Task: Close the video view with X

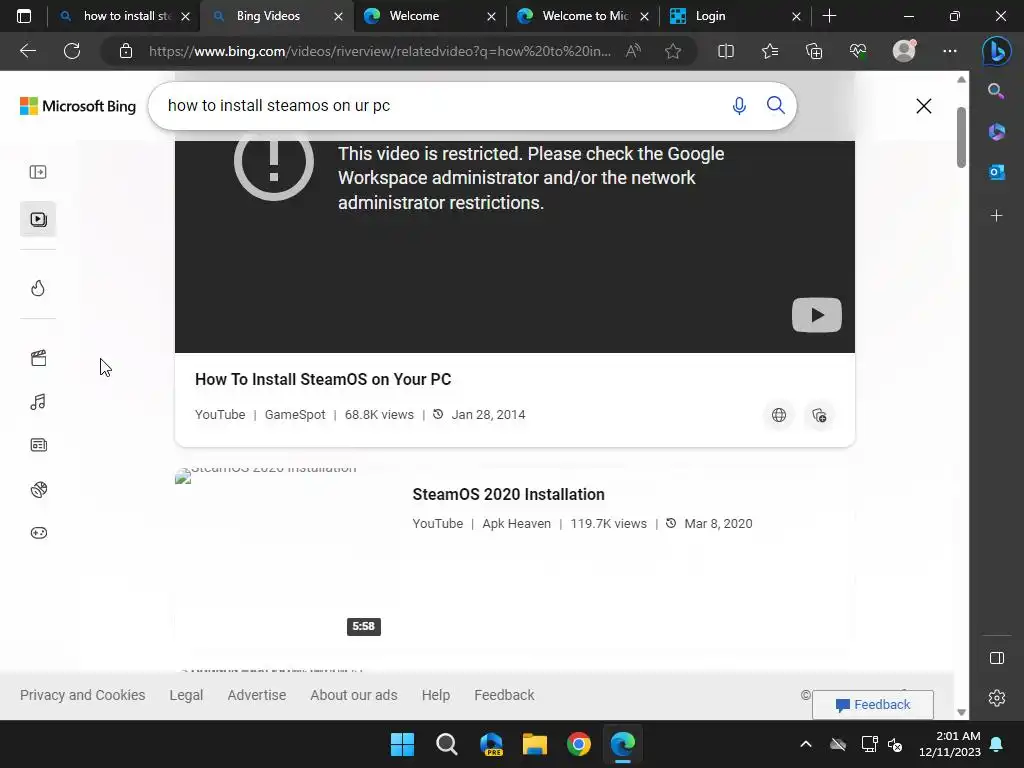Action: [x=923, y=106]
